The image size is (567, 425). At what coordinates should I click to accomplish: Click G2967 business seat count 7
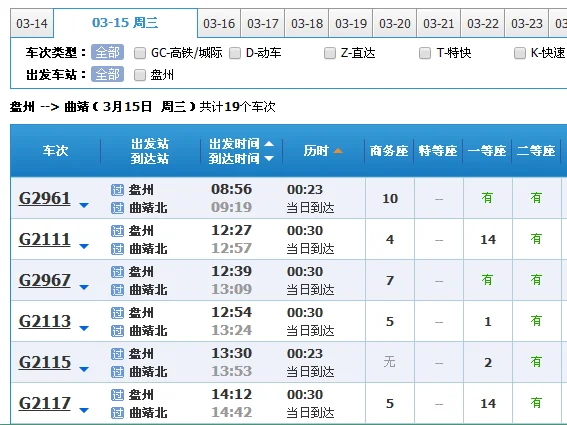click(390, 280)
